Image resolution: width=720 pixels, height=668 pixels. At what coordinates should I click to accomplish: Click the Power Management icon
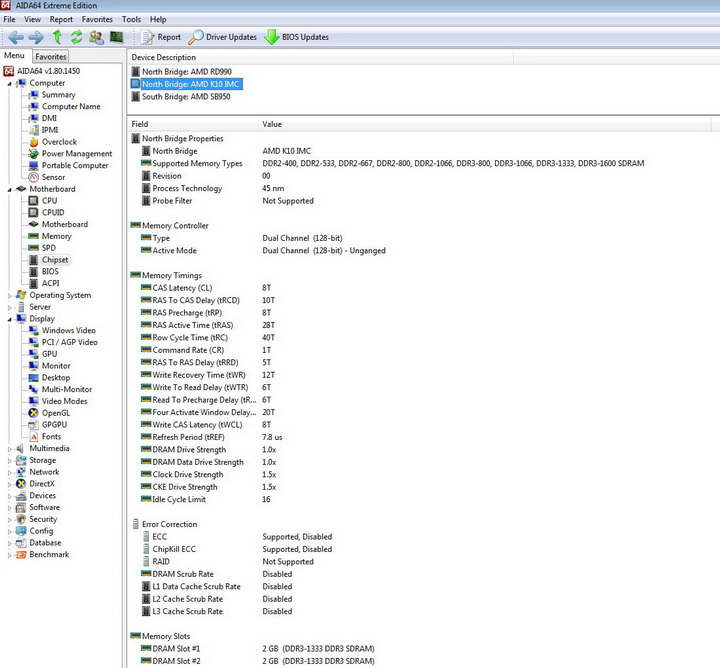click(x=34, y=154)
